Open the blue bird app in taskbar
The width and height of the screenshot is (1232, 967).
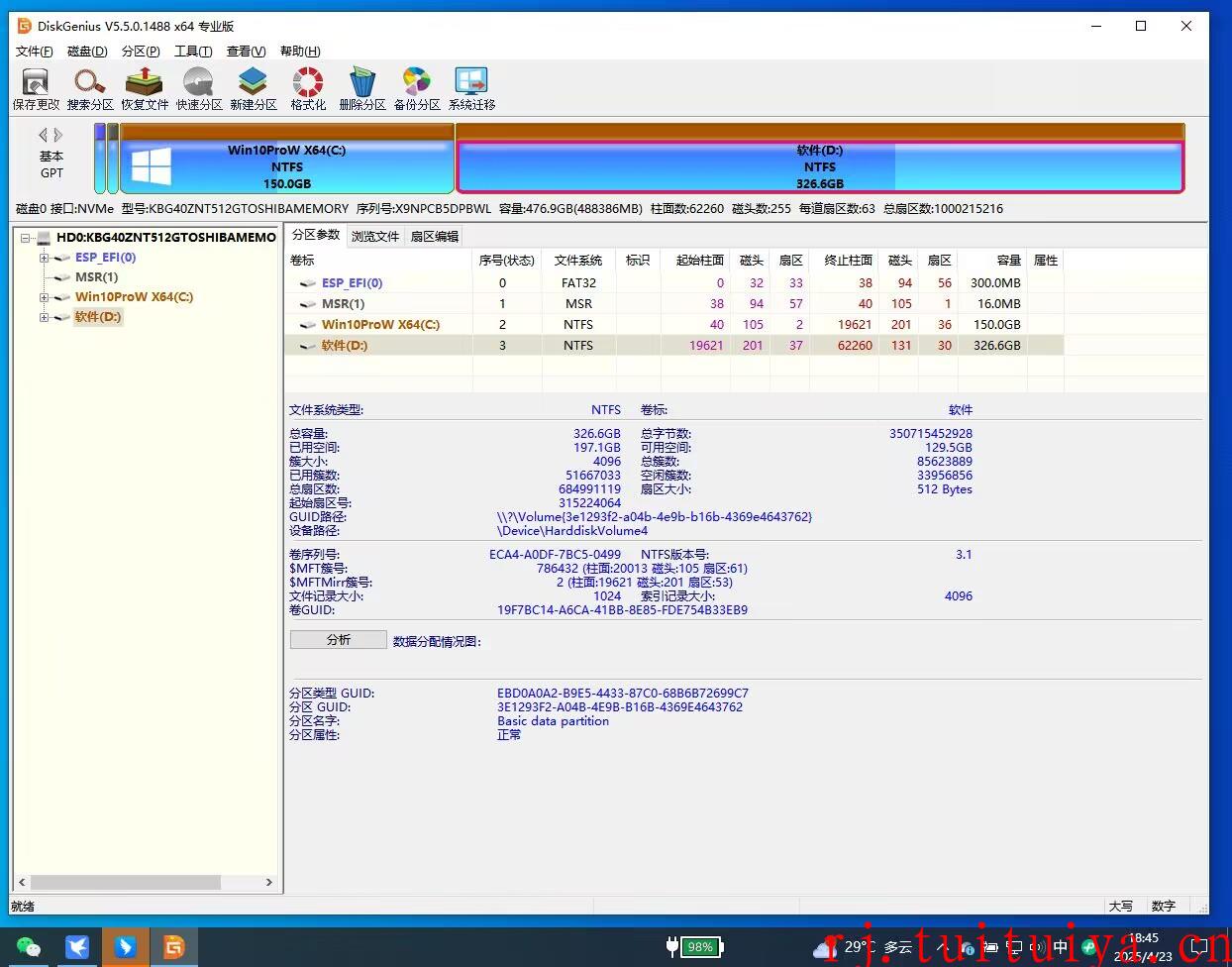click(77, 948)
